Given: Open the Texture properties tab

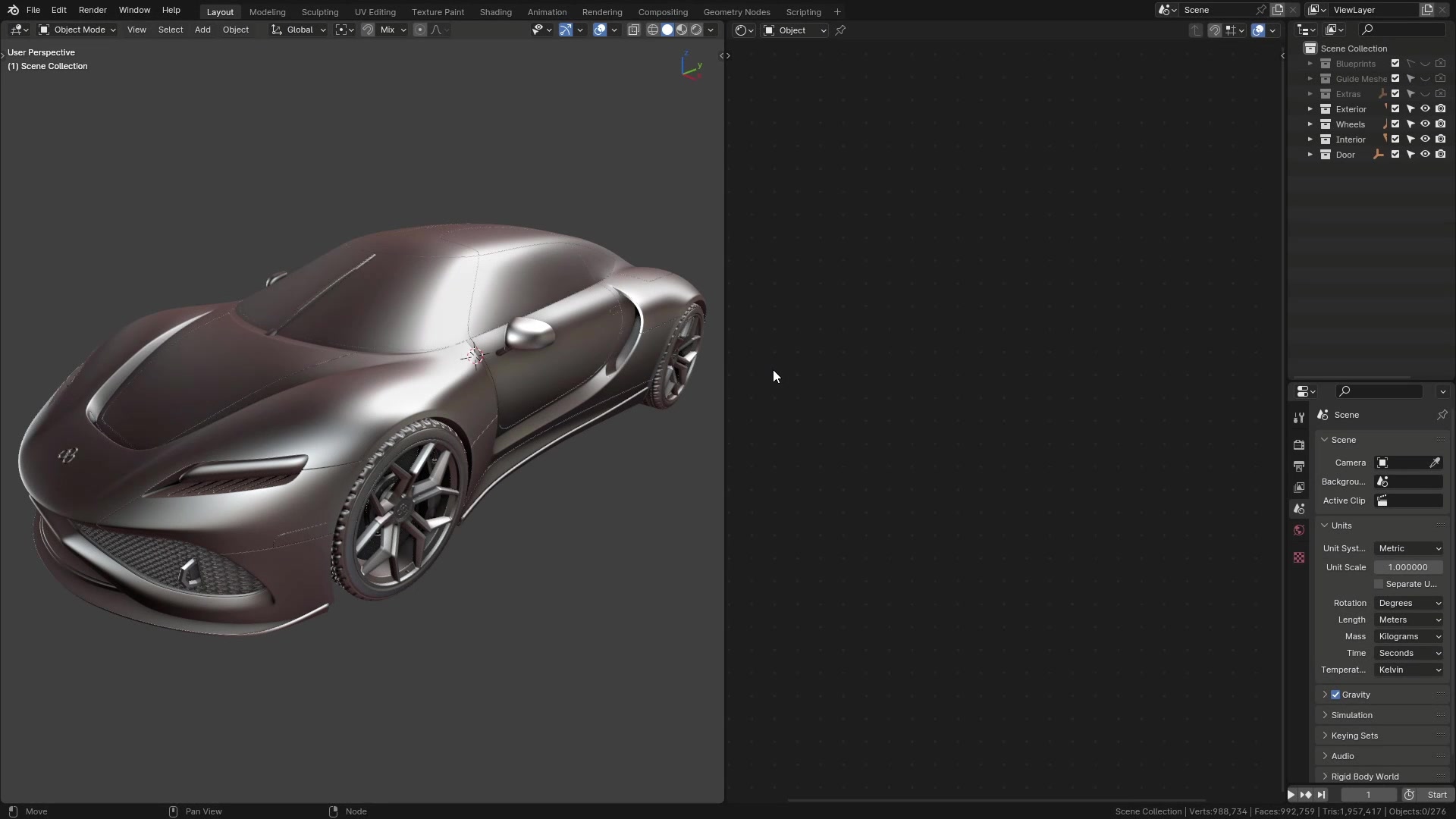Looking at the screenshot, I should point(1299,557).
